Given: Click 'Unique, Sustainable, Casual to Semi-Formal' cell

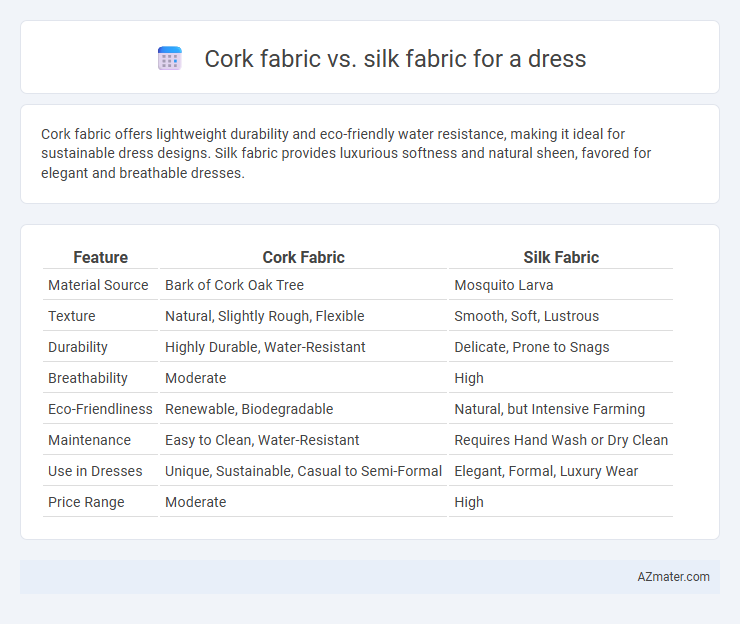Looking at the screenshot, I should pyautogui.click(x=303, y=471).
